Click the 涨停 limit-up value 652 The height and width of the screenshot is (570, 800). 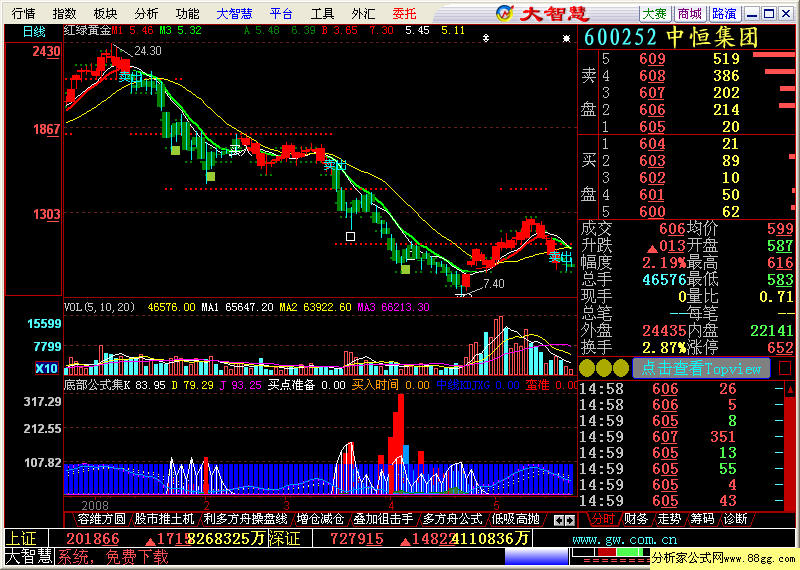tap(781, 348)
